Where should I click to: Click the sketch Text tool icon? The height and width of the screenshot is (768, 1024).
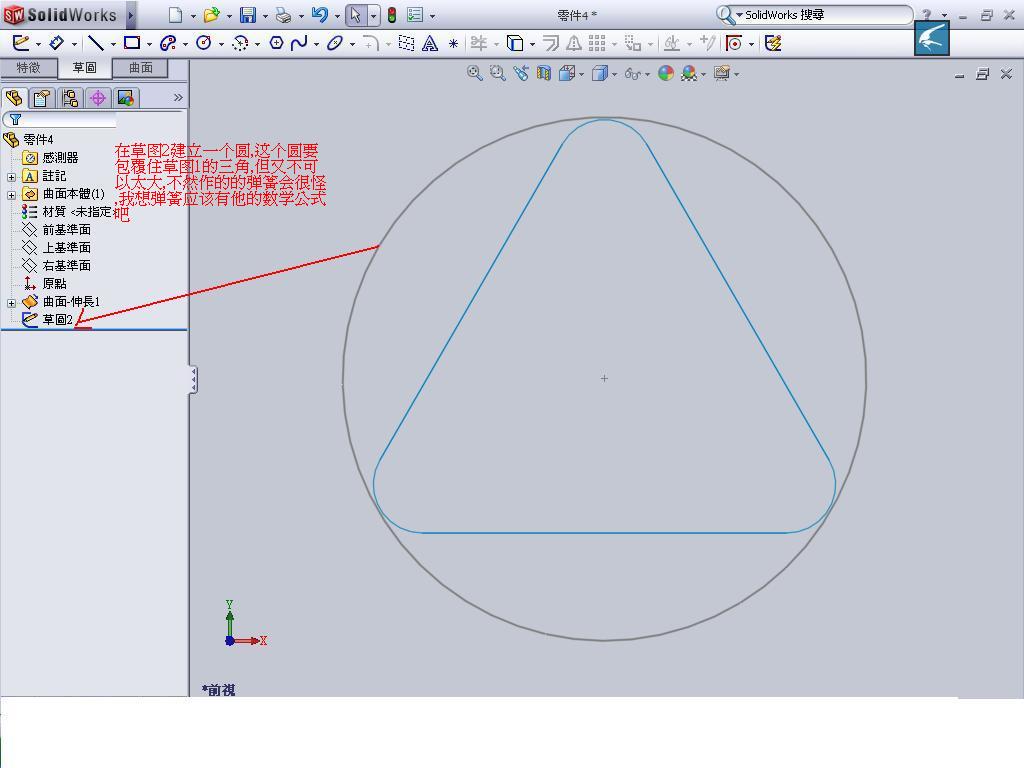click(x=430, y=43)
